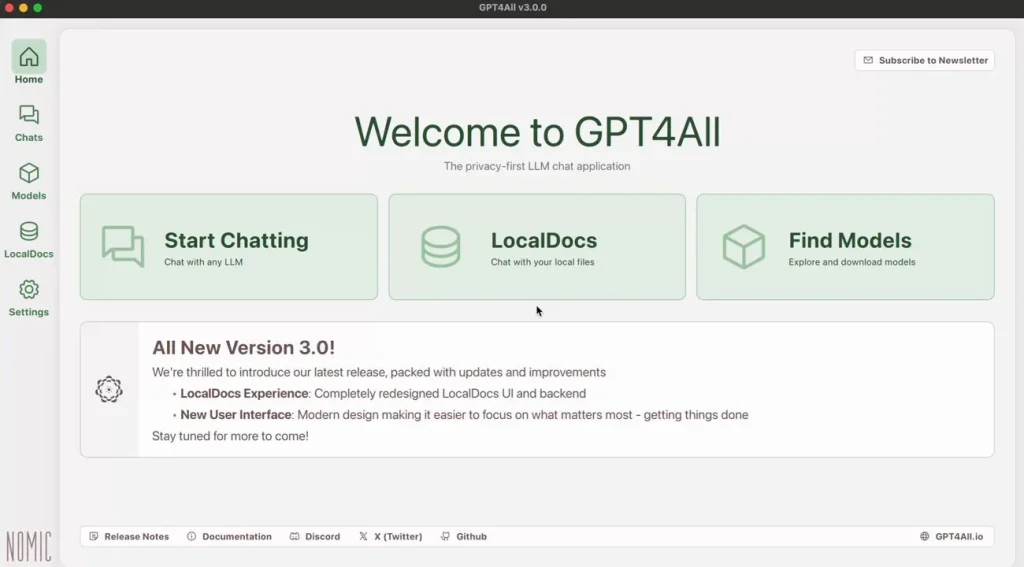Open the Documentation link
The height and width of the screenshot is (567, 1024).
point(229,537)
